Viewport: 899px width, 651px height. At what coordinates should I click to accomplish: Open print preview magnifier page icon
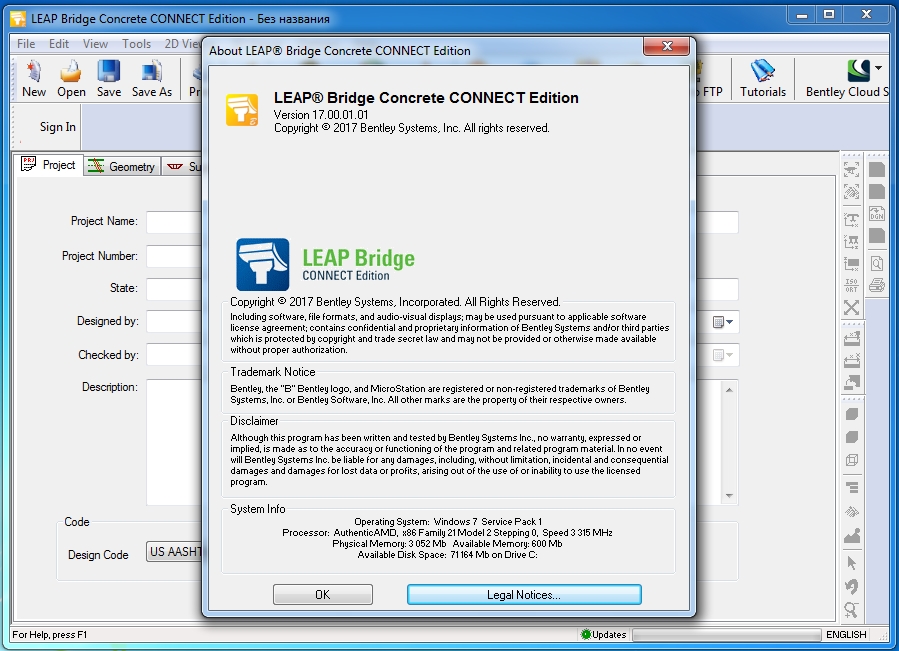(877, 263)
